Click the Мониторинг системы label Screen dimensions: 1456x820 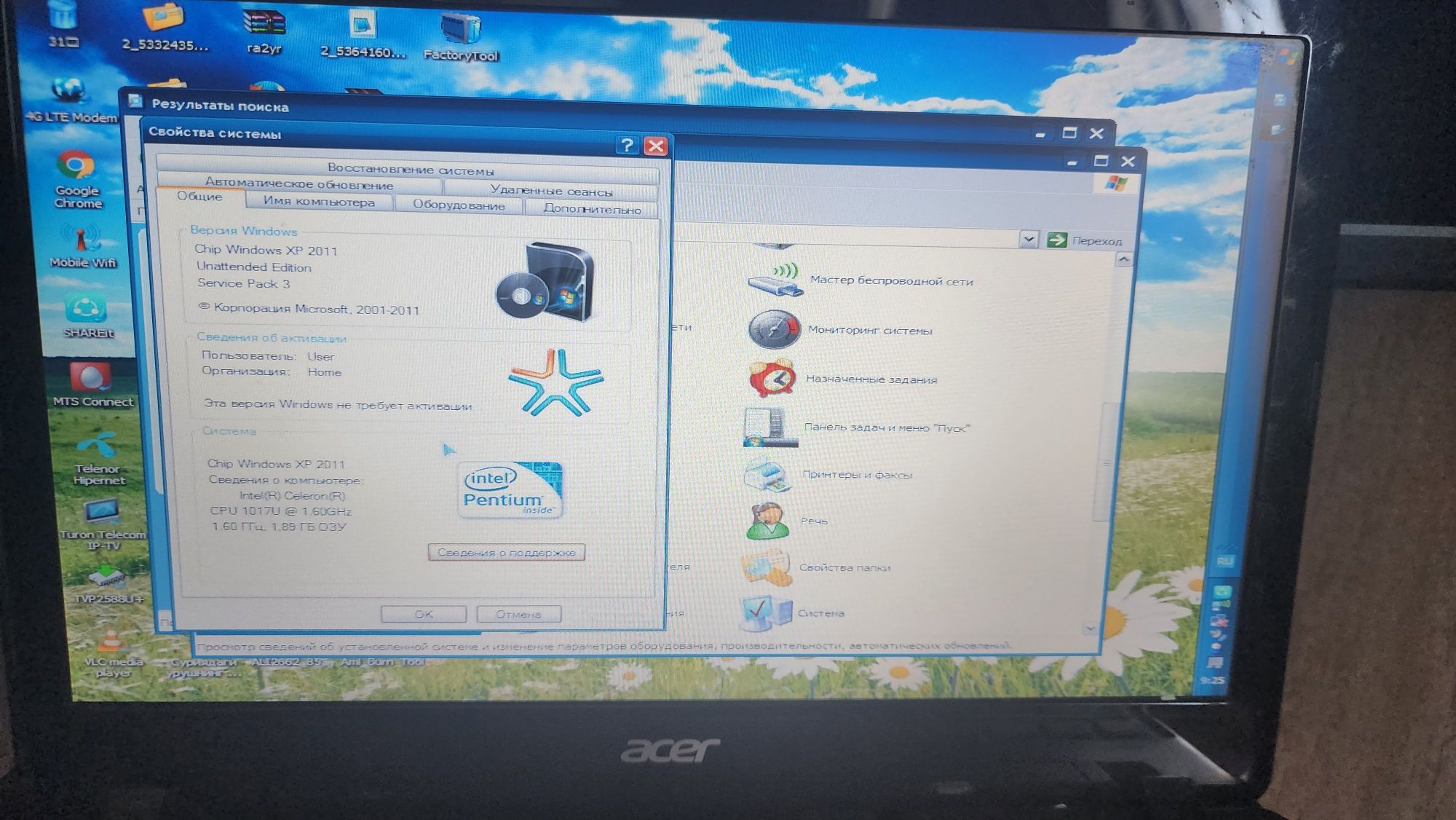870,331
